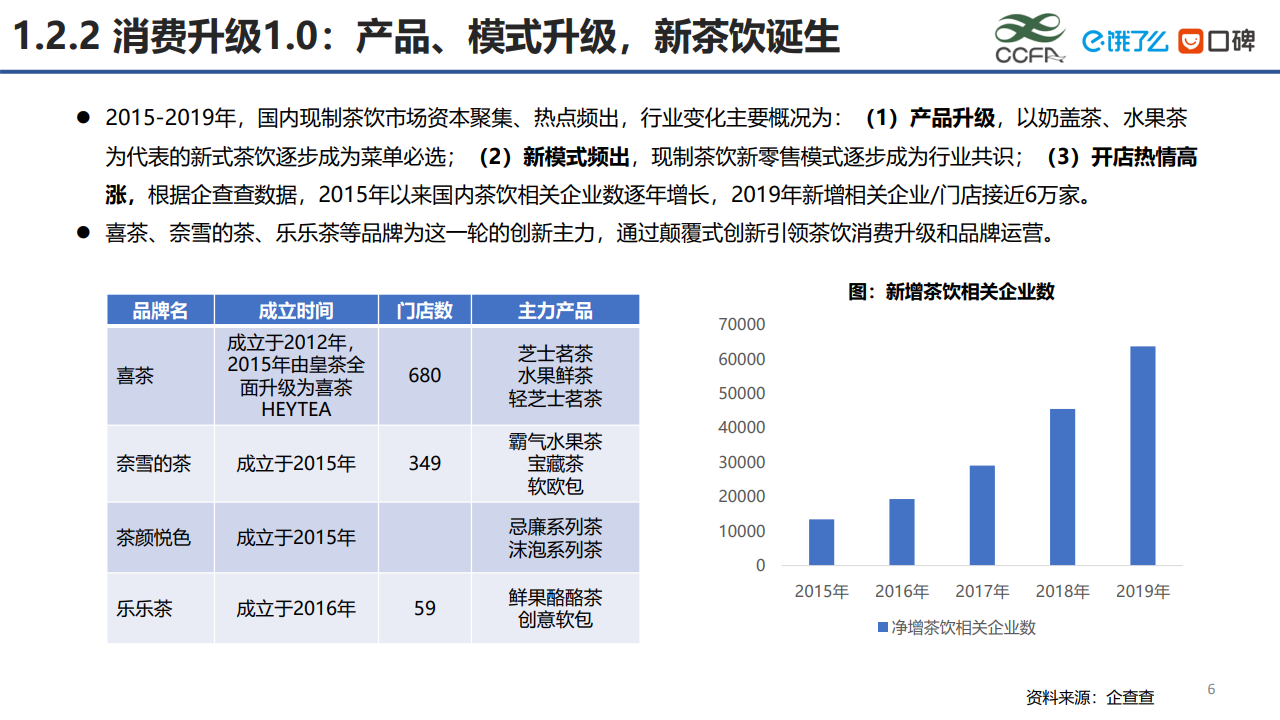
Task: Click the 2017年 bar in chart
Action: click(x=982, y=514)
